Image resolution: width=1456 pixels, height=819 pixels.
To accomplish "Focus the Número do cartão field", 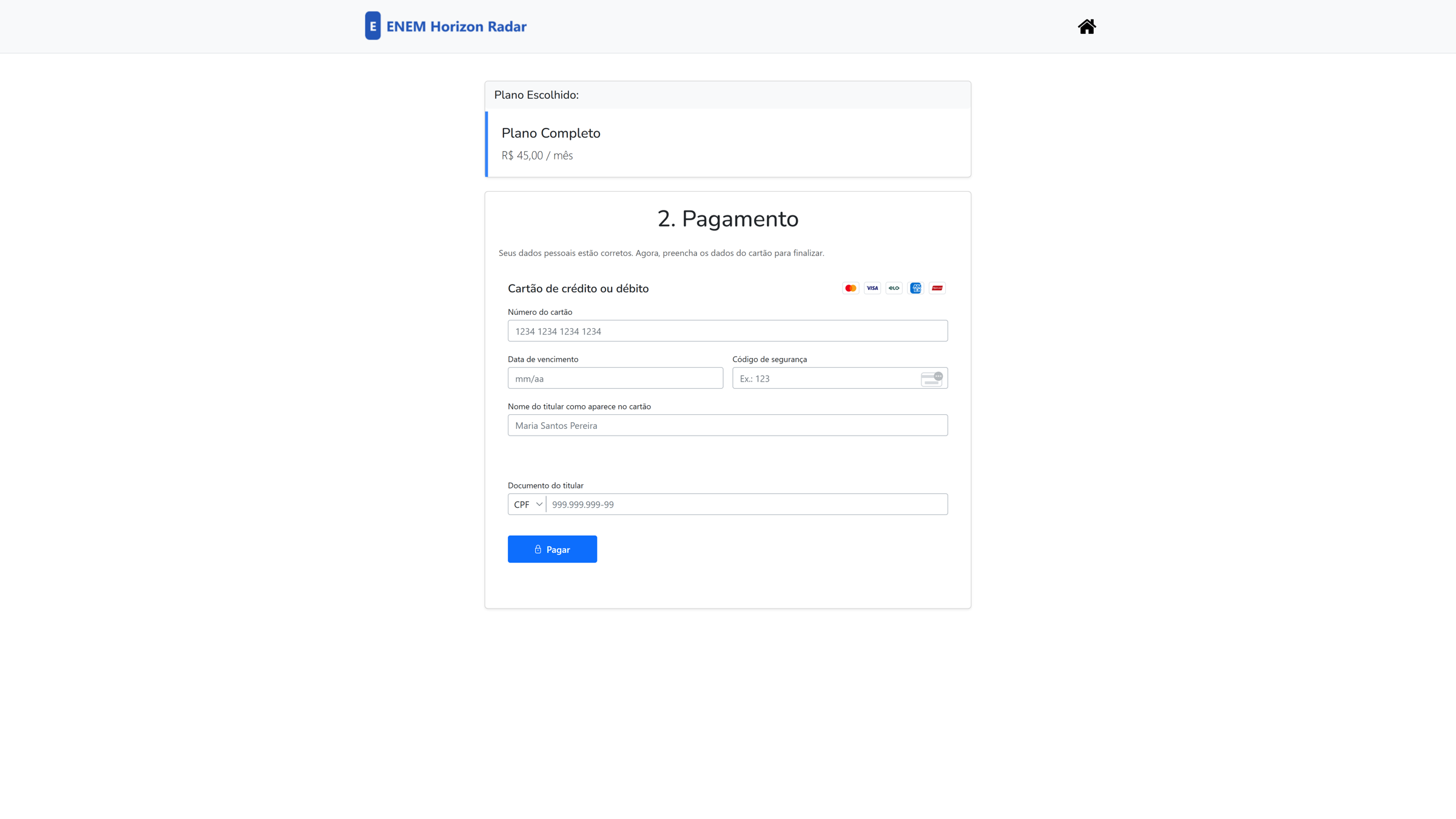I will 727,331.
